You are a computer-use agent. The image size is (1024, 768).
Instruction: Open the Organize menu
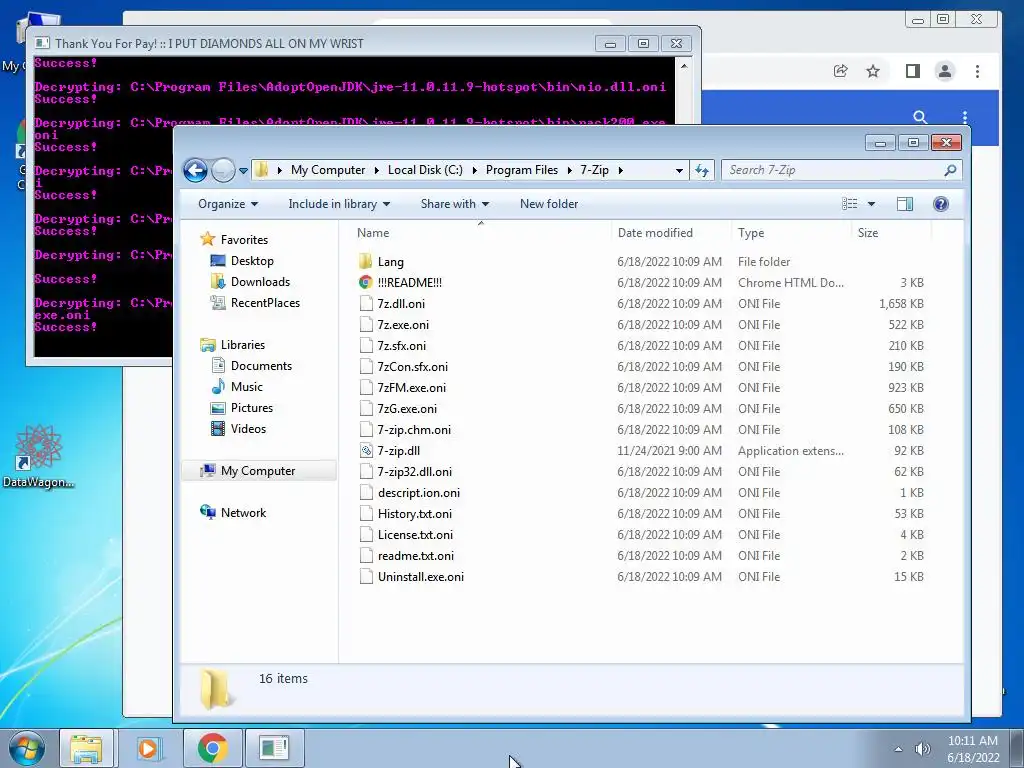228,204
